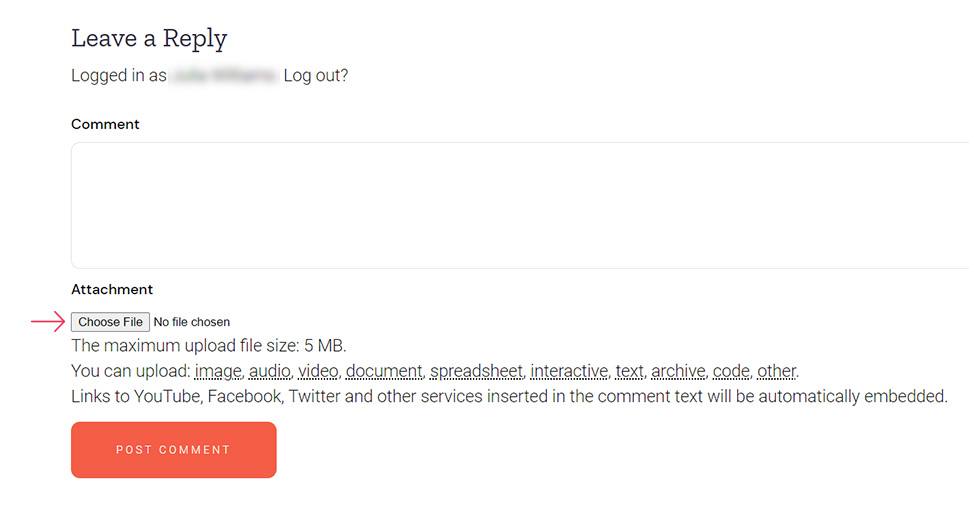Click the 'video' file type term
This screenshot has width=969, height=513.
click(x=319, y=371)
